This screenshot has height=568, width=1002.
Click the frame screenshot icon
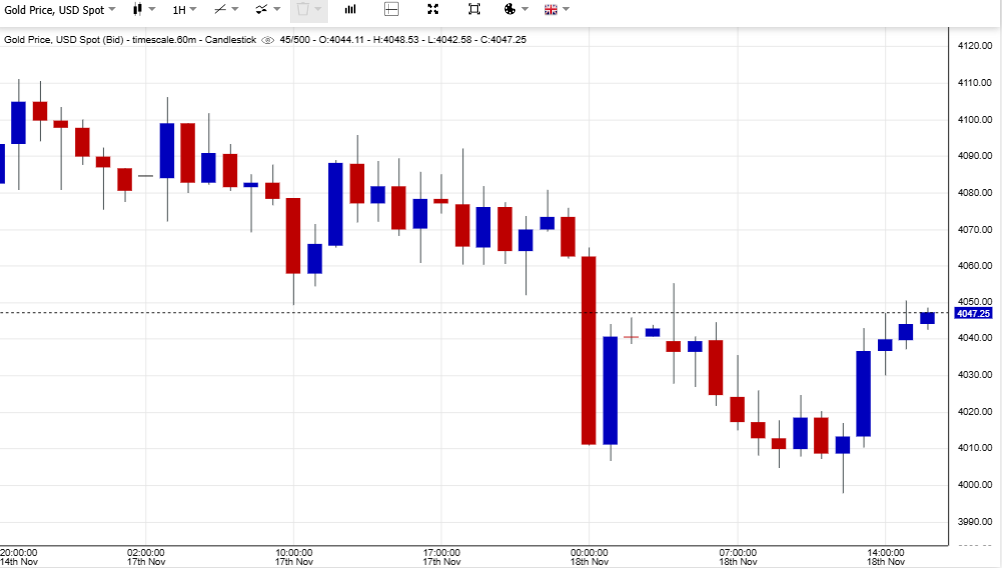474,10
